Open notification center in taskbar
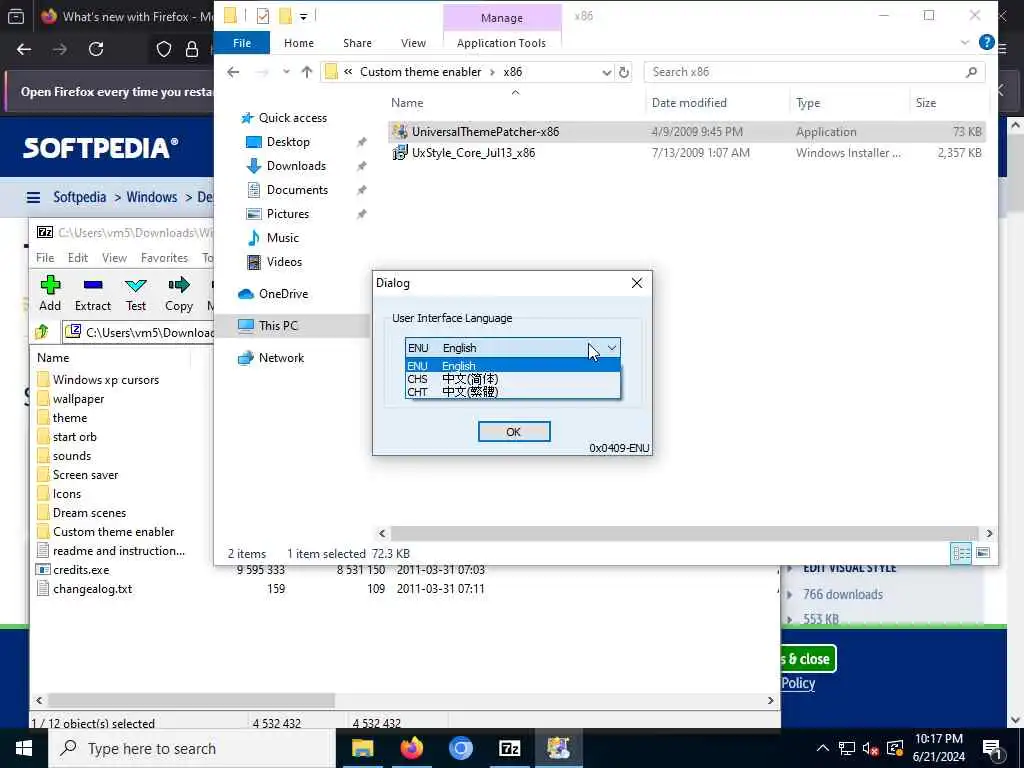 (x=992, y=748)
